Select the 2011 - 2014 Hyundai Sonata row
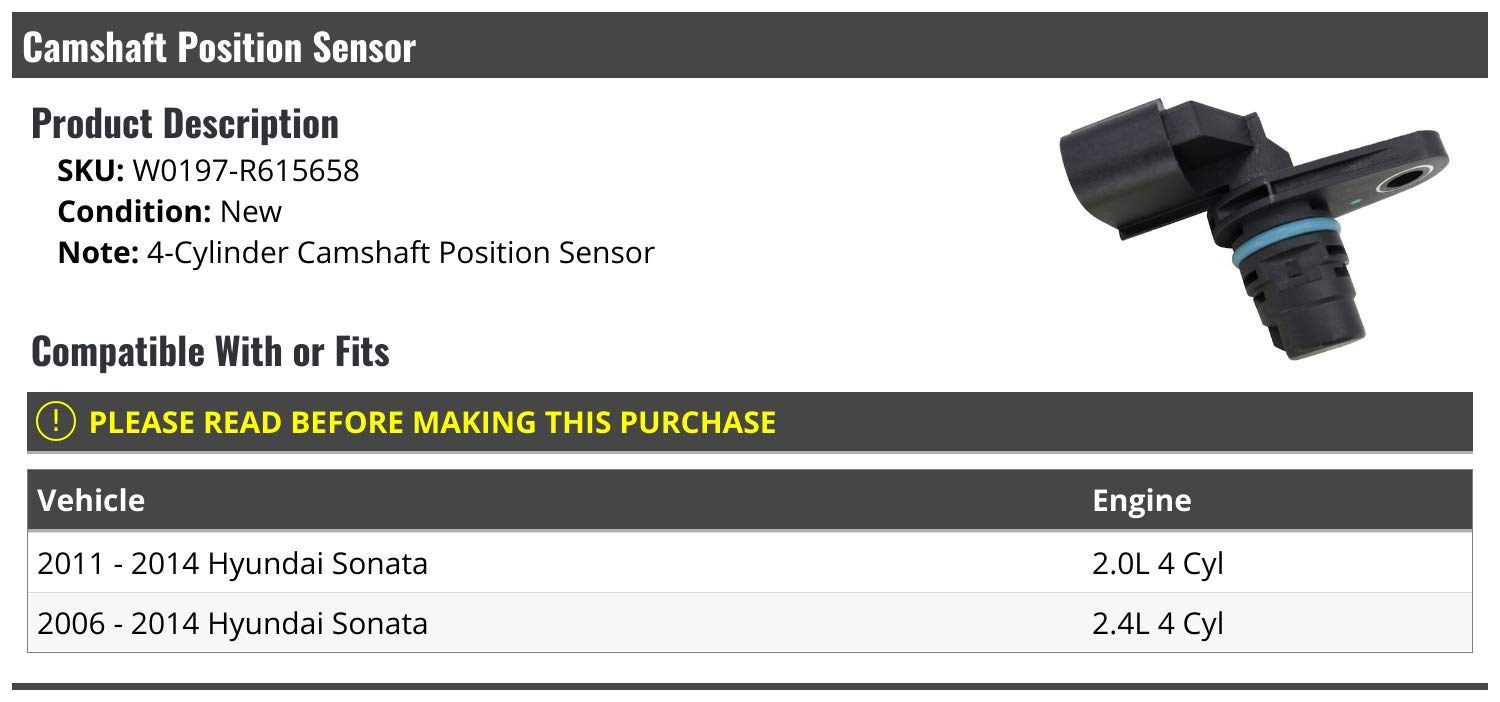The image size is (1500, 702). coord(232,564)
